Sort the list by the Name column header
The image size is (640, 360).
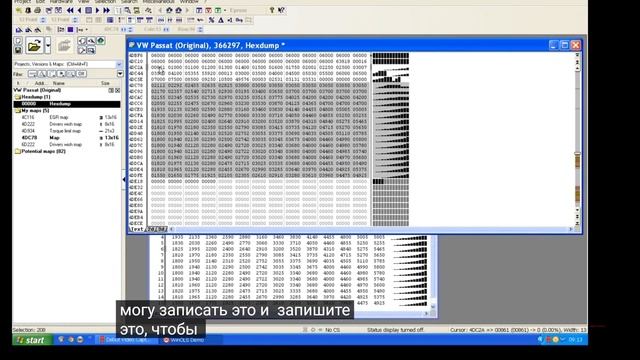click(x=59, y=83)
